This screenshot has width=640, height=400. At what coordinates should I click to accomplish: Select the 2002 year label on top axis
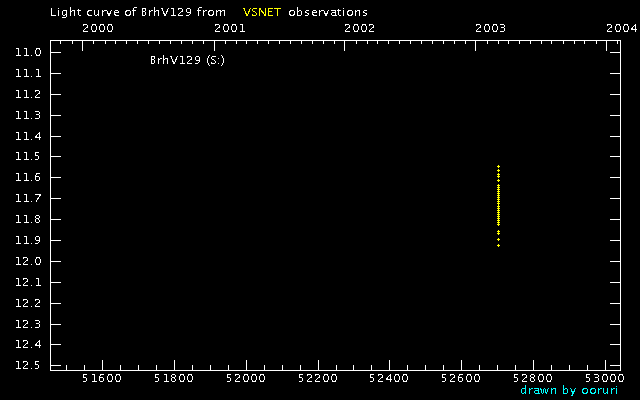coord(360,29)
